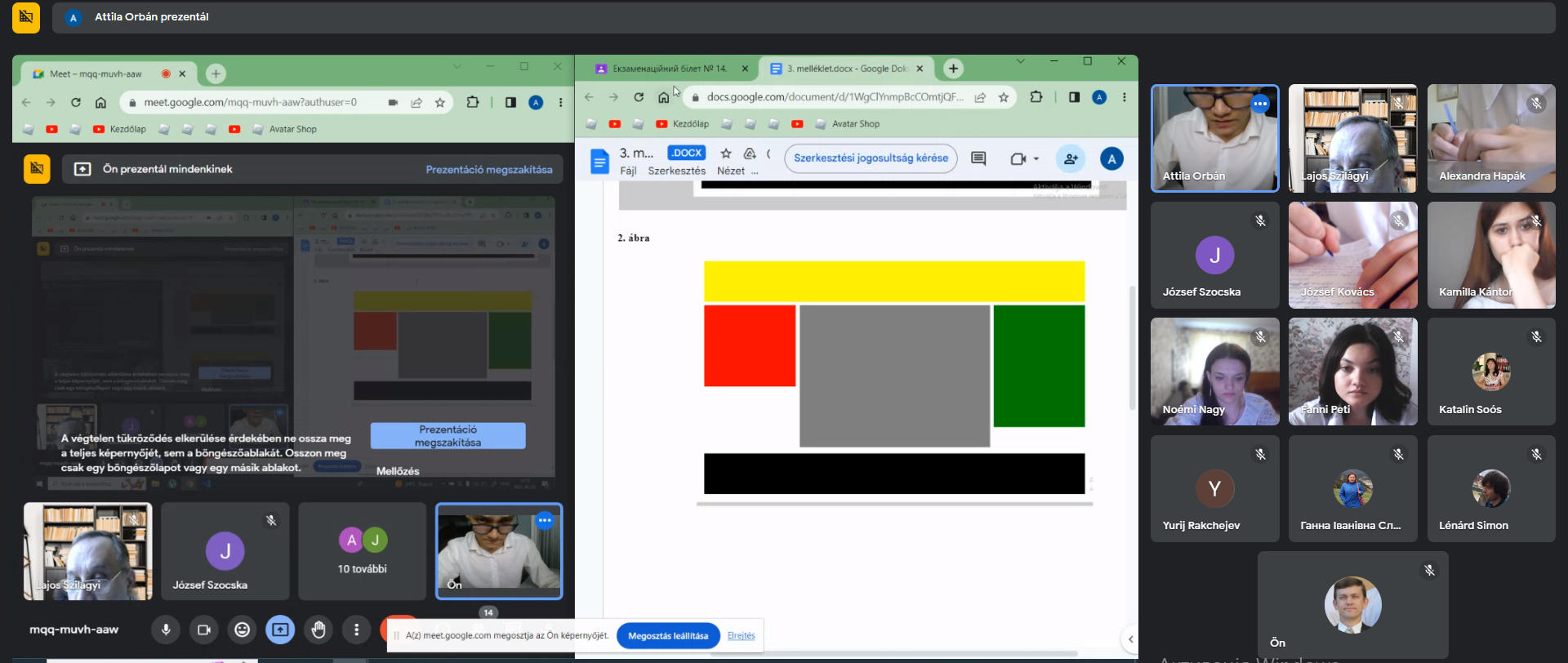Select Kamilla Kántor's video tile

point(1490,255)
